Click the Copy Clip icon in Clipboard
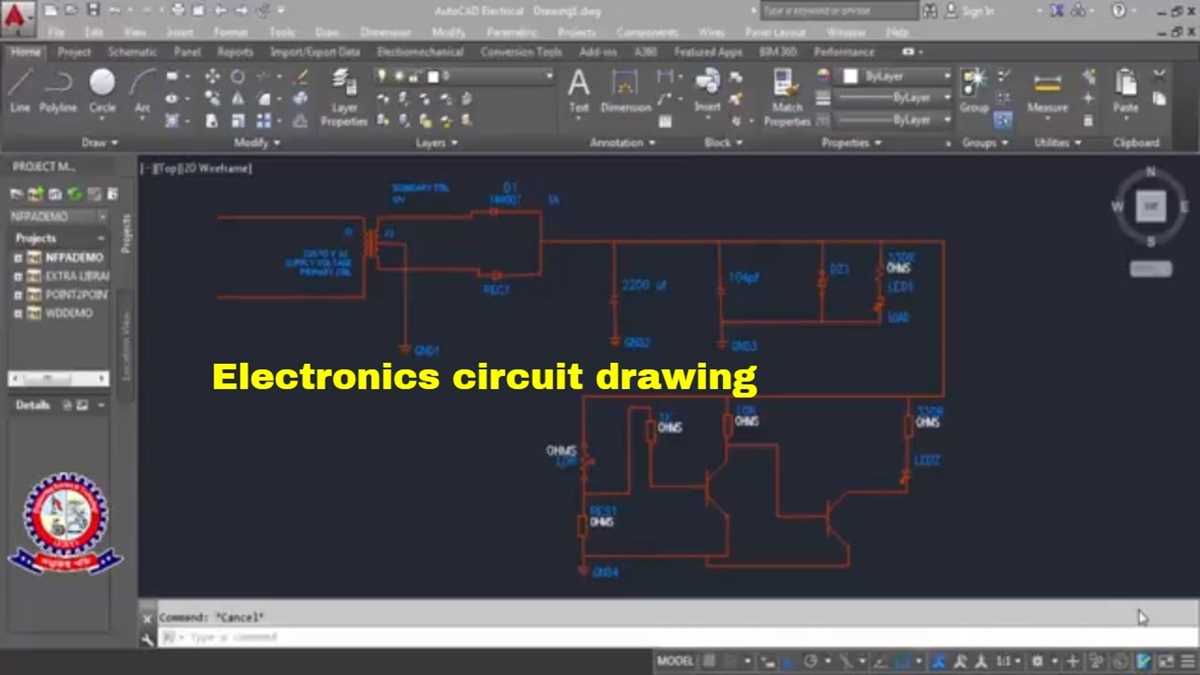 tap(1159, 98)
